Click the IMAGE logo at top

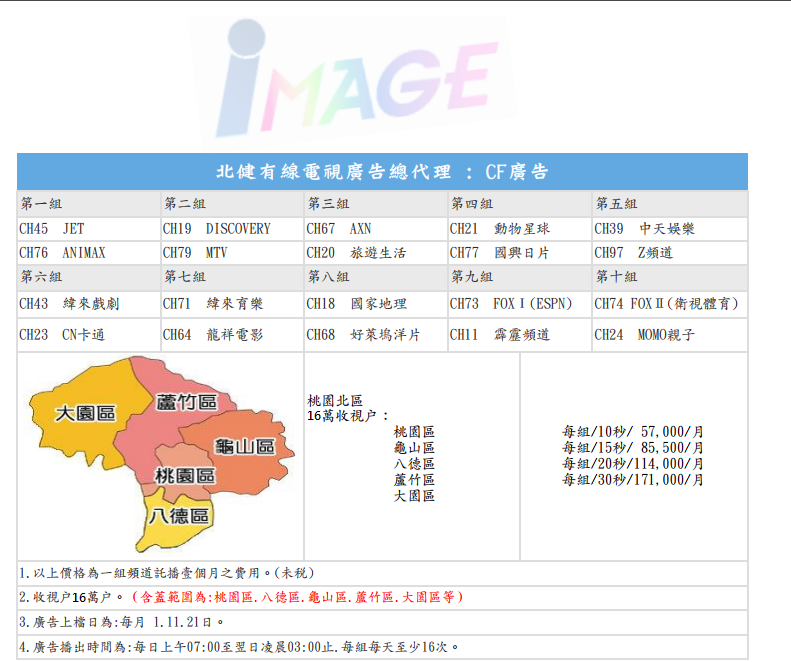(x=357, y=80)
